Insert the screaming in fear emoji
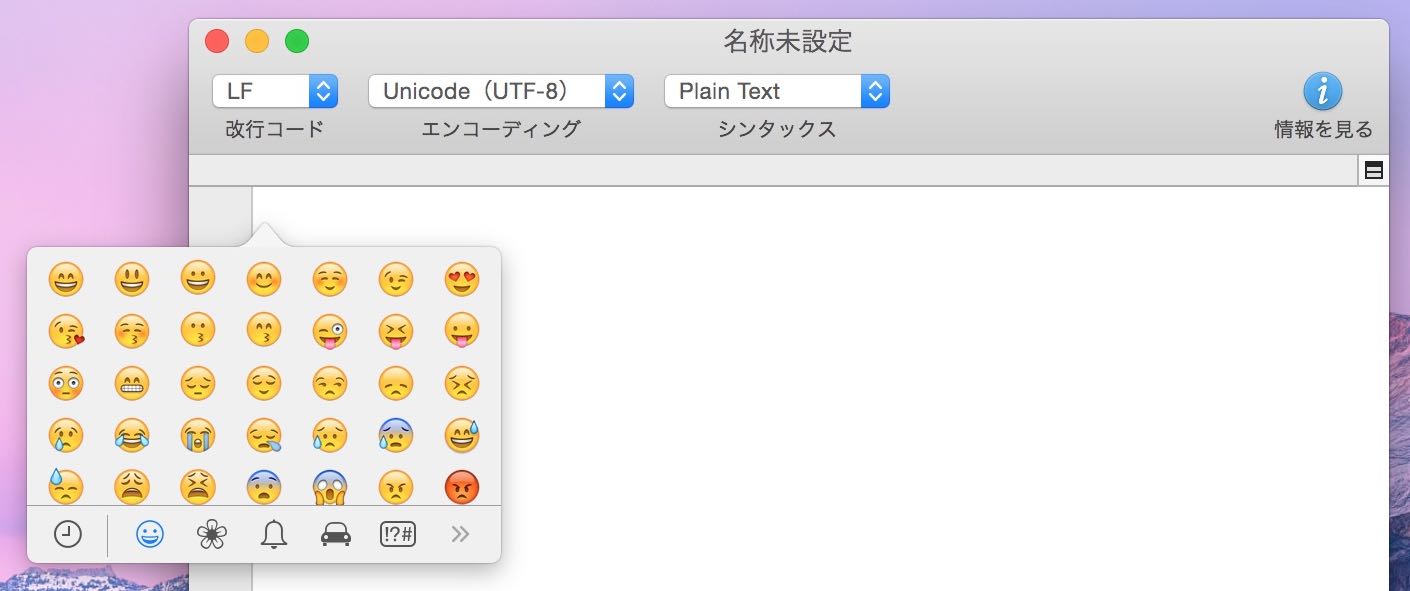1410x591 pixels. 330,486
